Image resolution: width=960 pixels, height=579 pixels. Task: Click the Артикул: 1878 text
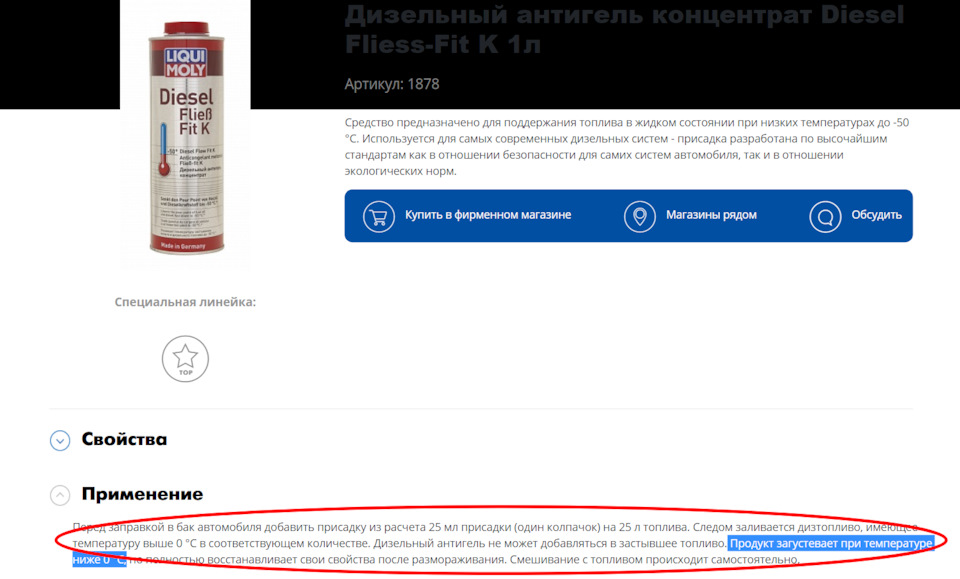[392, 84]
